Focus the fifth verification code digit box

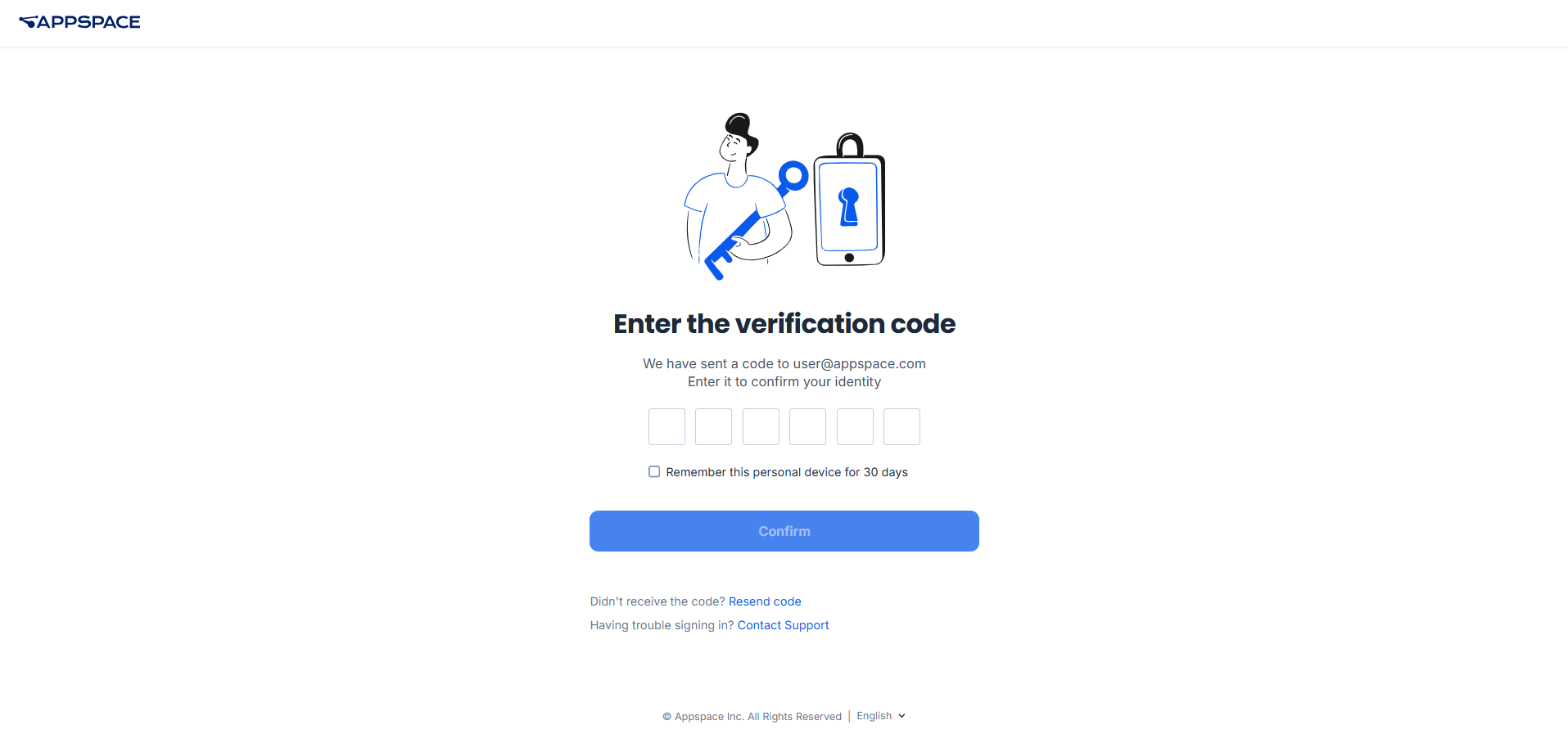pyautogui.click(x=855, y=427)
